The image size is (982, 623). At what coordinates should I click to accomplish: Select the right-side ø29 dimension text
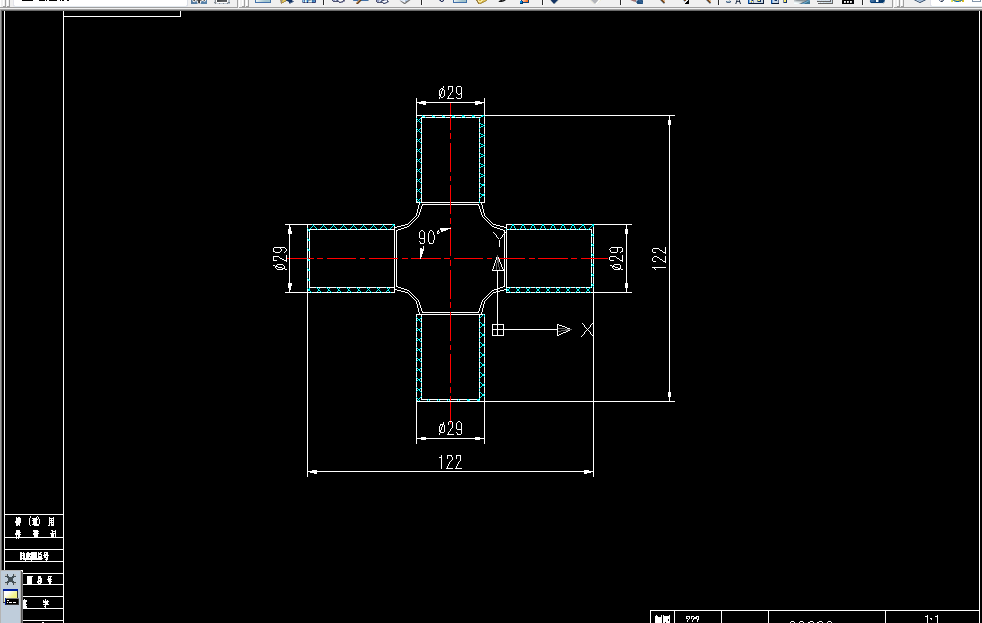click(617, 258)
